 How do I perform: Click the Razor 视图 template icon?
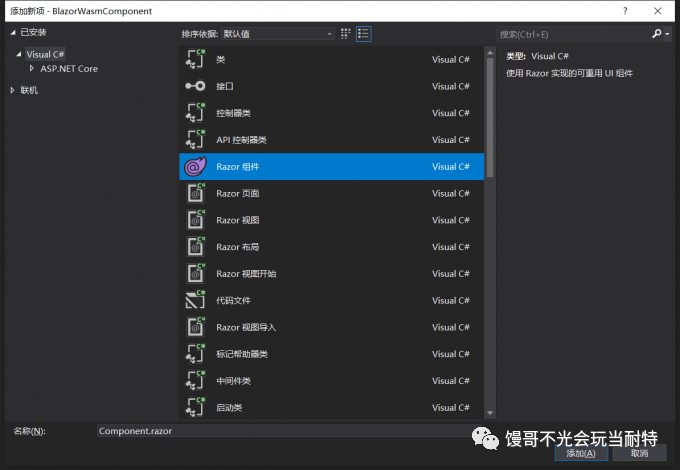pos(196,220)
